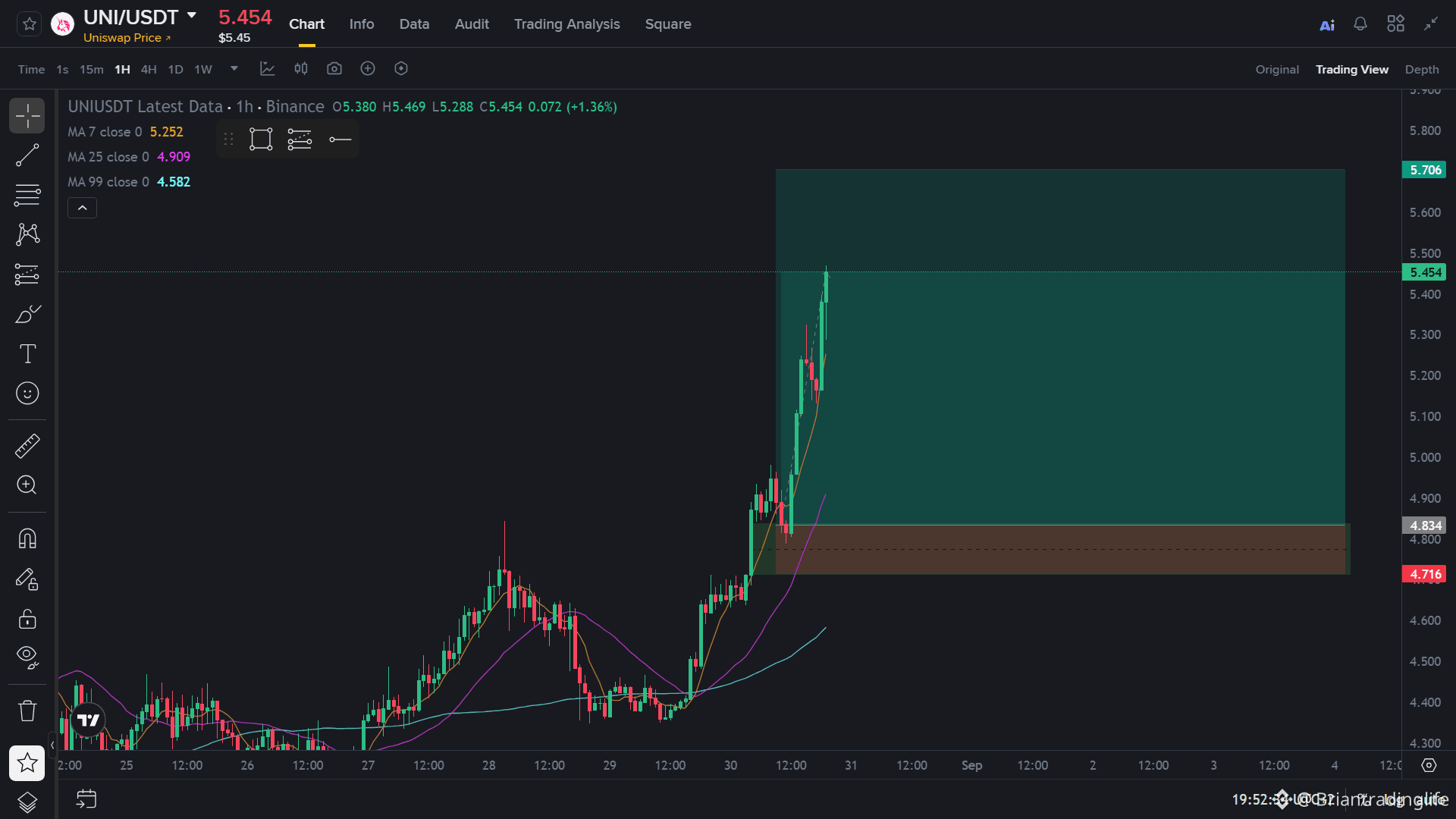This screenshot has width=1456, height=819.
Task: Go to the Square tab
Action: pyautogui.click(x=668, y=24)
